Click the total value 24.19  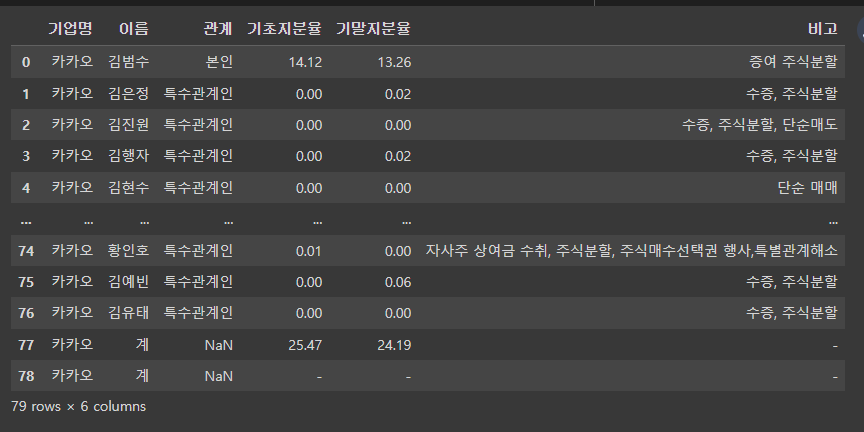[395, 345]
